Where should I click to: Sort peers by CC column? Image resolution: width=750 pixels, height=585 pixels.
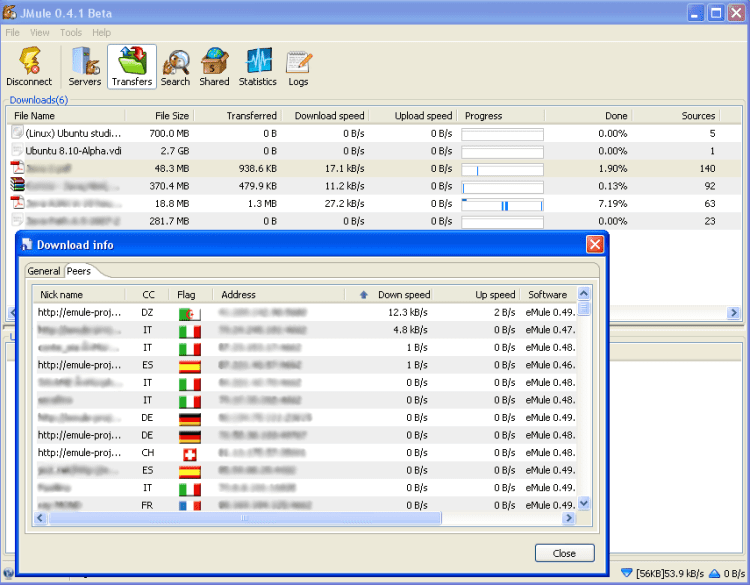(147, 295)
